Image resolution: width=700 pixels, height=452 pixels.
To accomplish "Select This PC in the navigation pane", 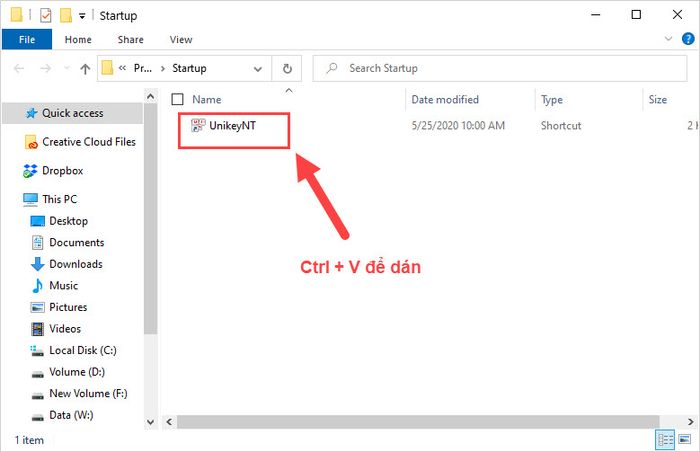I will 59,199.
